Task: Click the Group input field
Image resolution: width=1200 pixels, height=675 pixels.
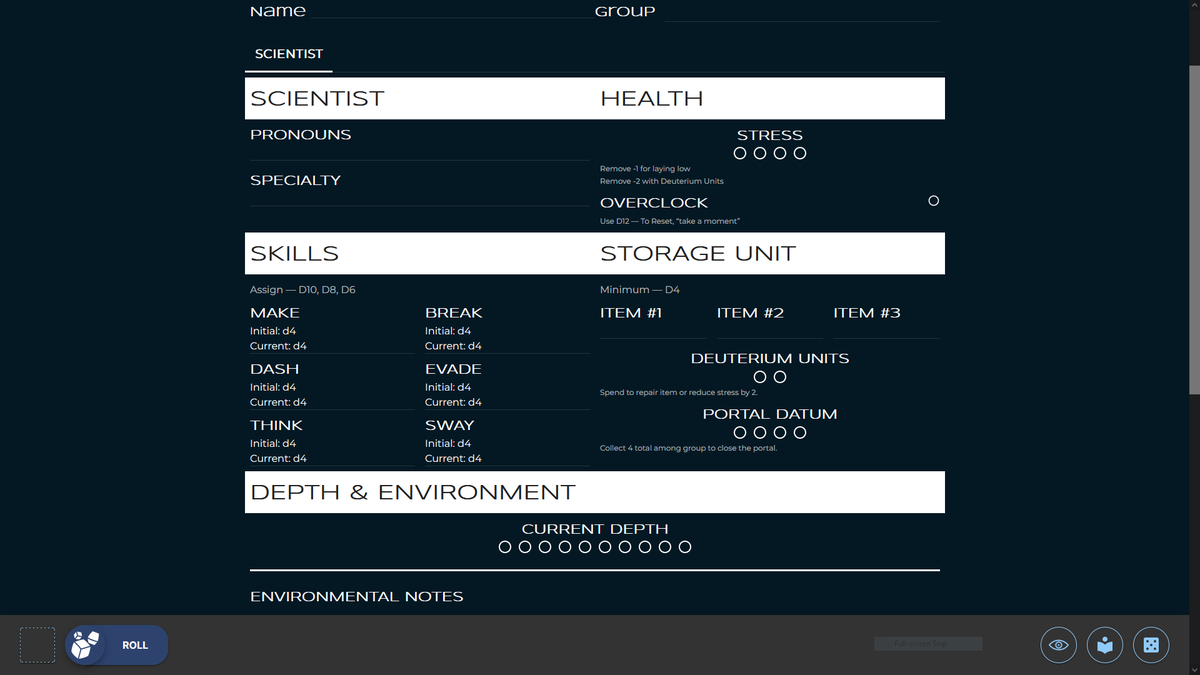Action: [x=801, y=11]
